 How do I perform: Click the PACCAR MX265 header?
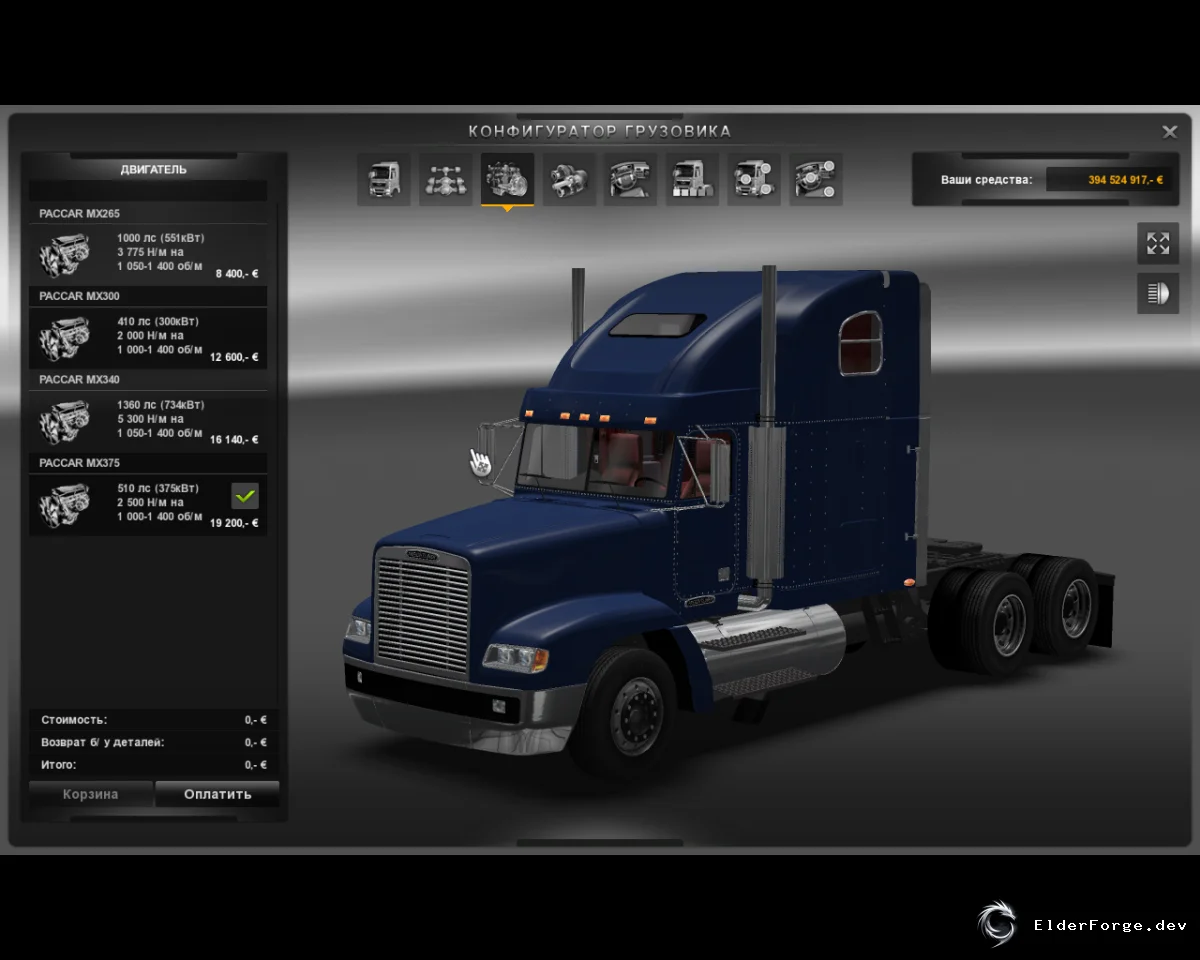(148, 213)
